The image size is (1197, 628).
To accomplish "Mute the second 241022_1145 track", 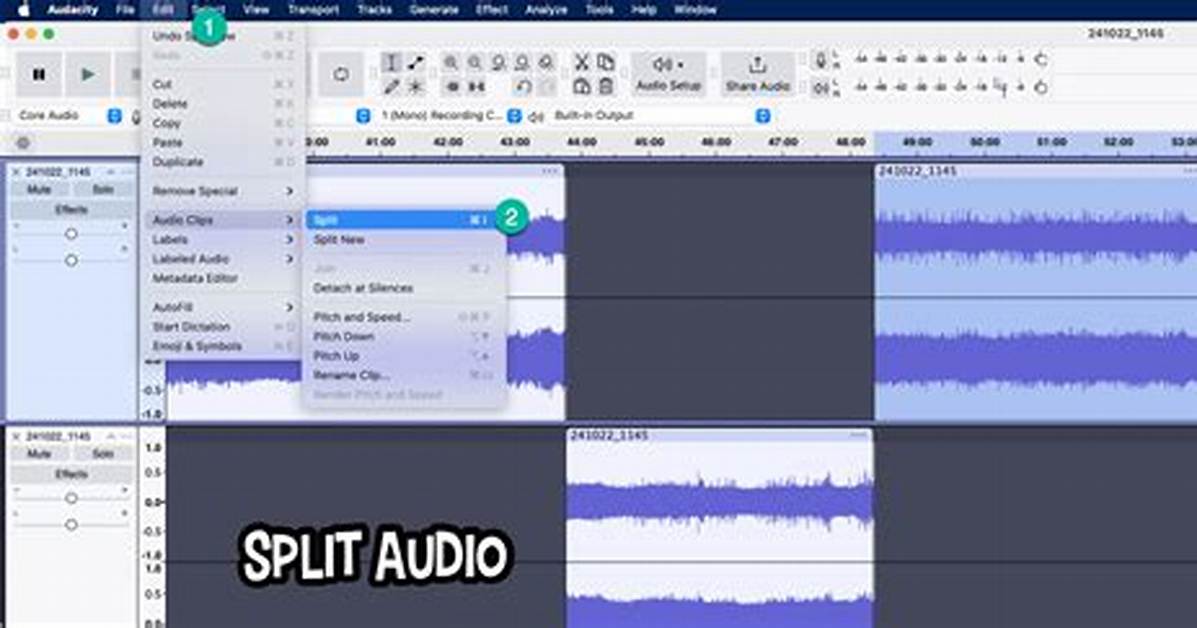I will coord(39,453).
